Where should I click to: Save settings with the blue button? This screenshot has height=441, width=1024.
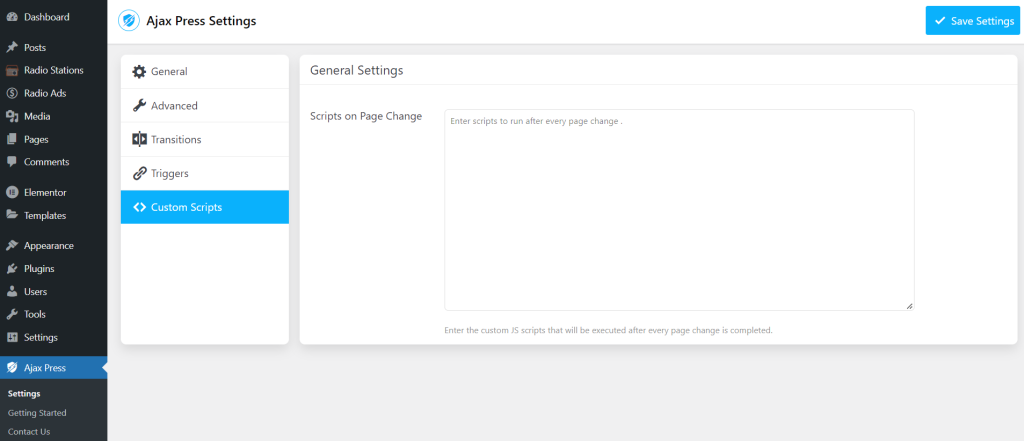(973, 21)
